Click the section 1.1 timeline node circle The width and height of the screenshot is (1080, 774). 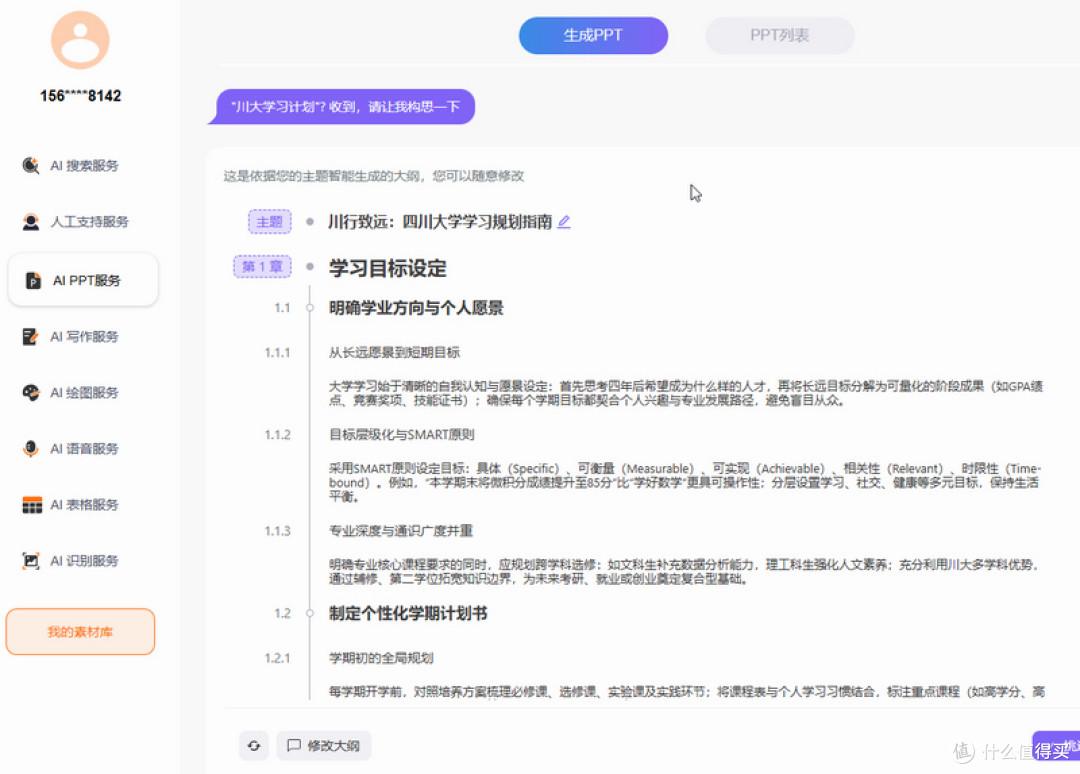pyautogui.click(x=310, y=308)
